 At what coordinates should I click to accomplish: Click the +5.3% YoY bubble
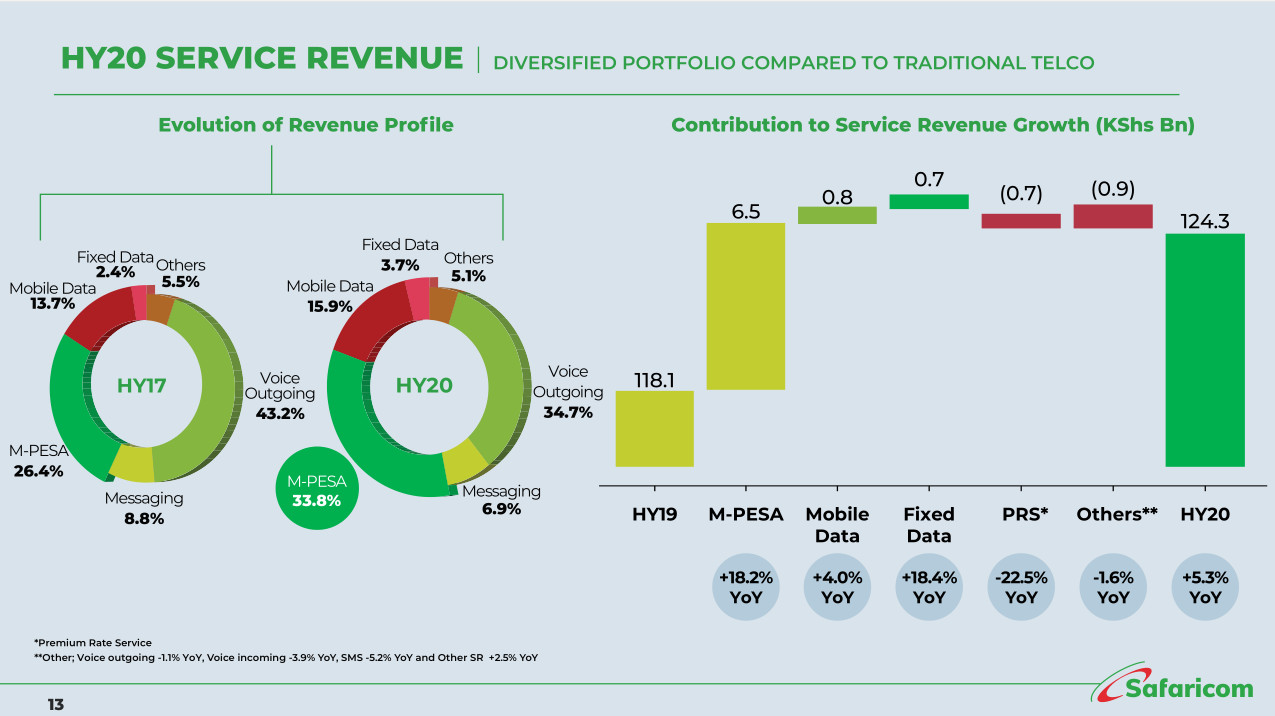click(x=1205, y=588)
